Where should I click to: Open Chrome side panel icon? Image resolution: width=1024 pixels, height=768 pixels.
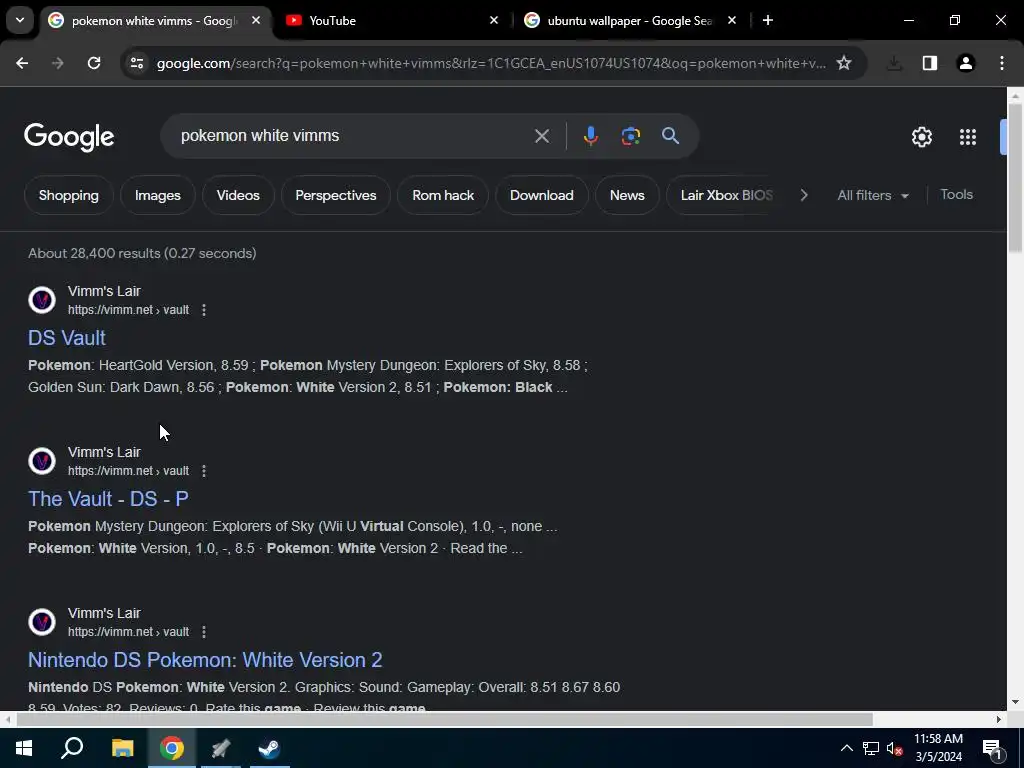[x=930, y=63]
